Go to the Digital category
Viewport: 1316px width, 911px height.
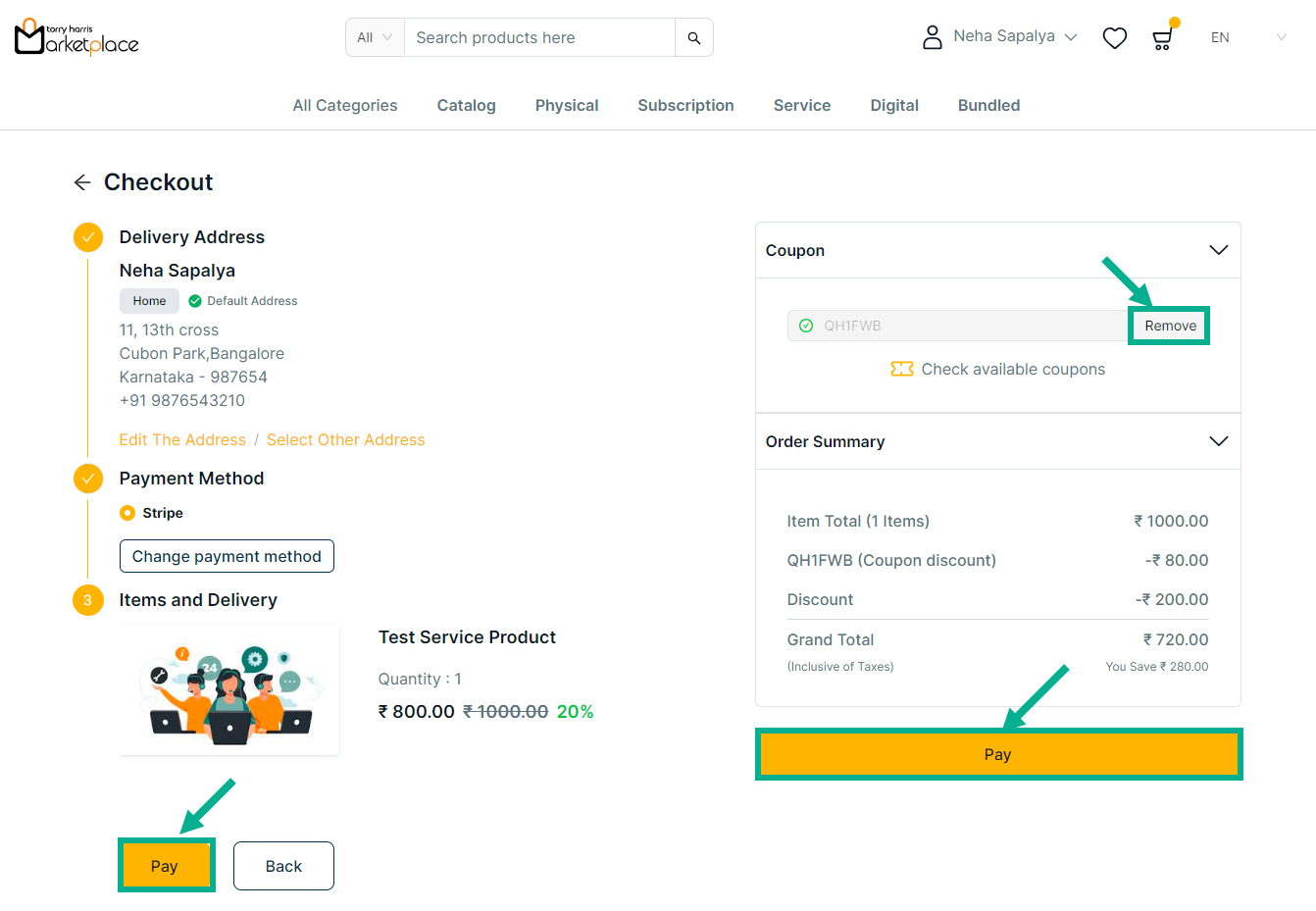893,105
